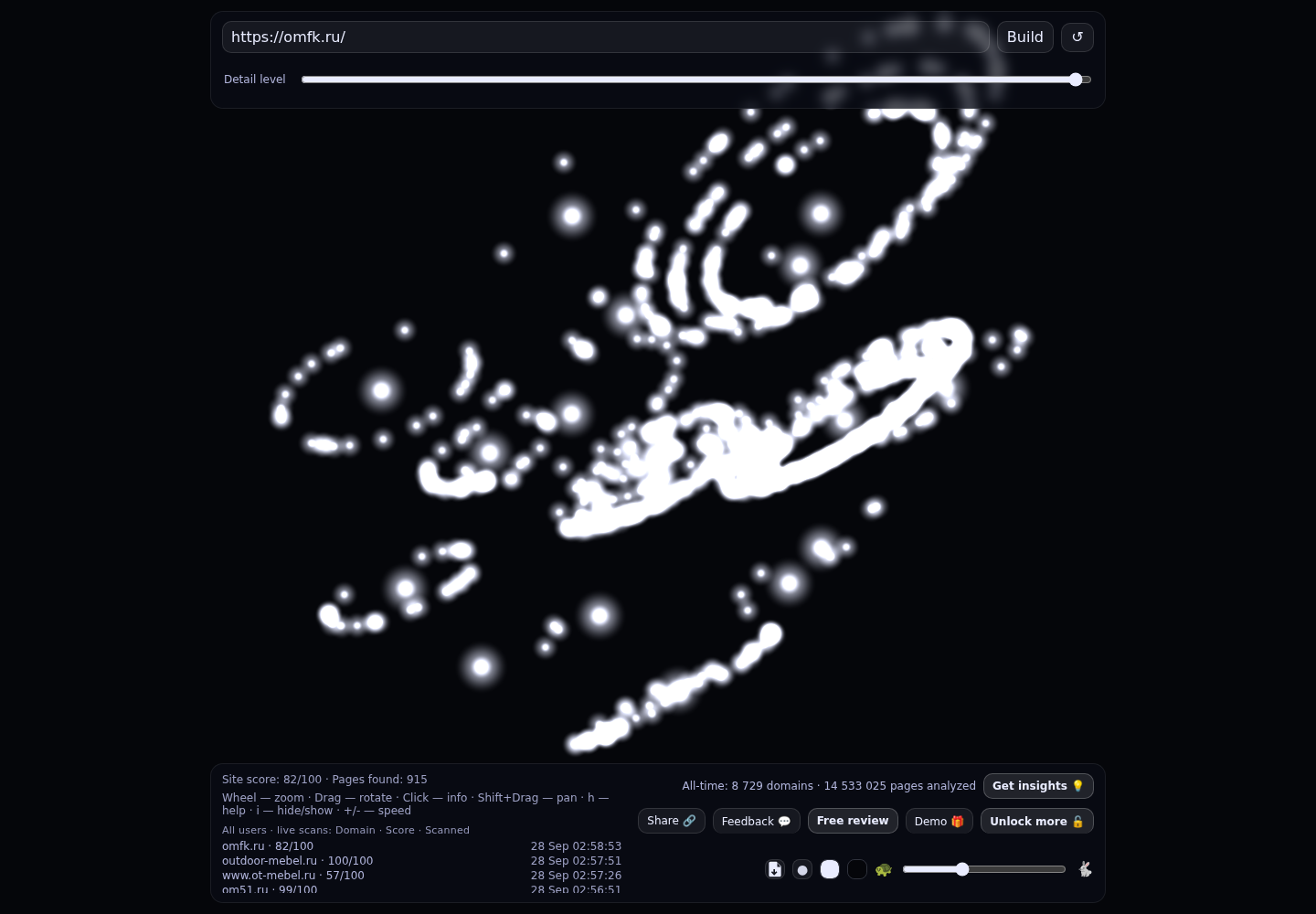Click the Build button
1316x914 pixels.
[1025, 37]
